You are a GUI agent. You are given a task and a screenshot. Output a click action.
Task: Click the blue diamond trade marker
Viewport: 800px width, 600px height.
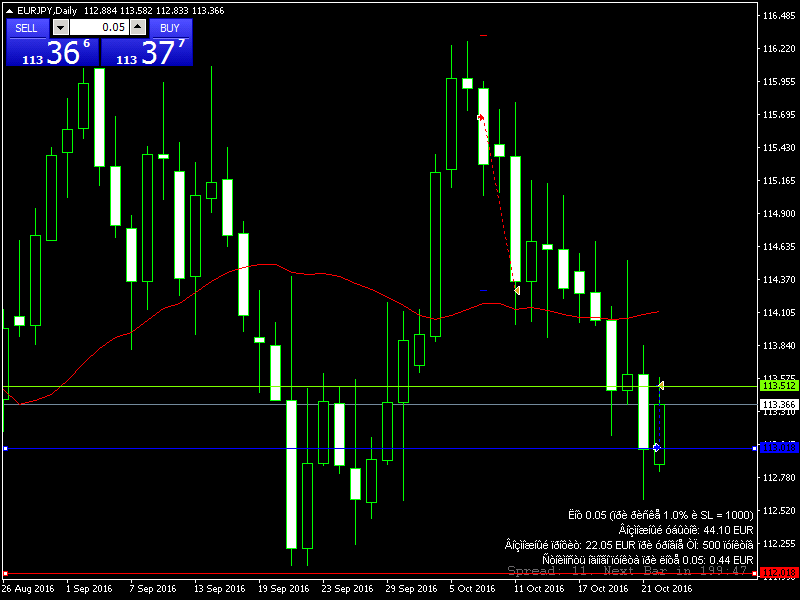[x=657, y=448]
